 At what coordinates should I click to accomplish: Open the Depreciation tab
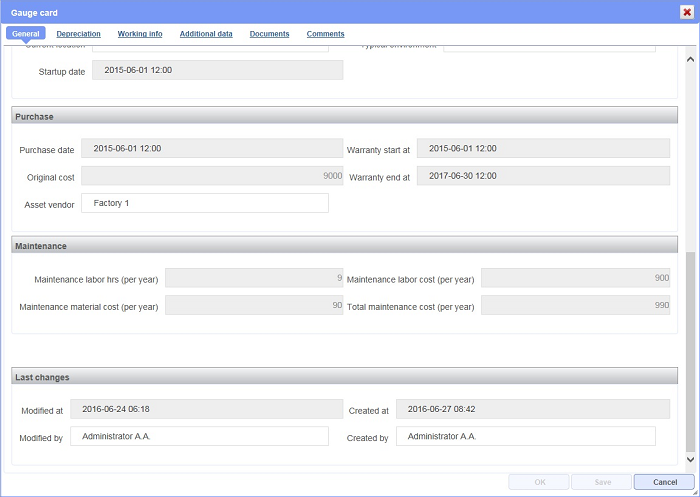point(79,34)
